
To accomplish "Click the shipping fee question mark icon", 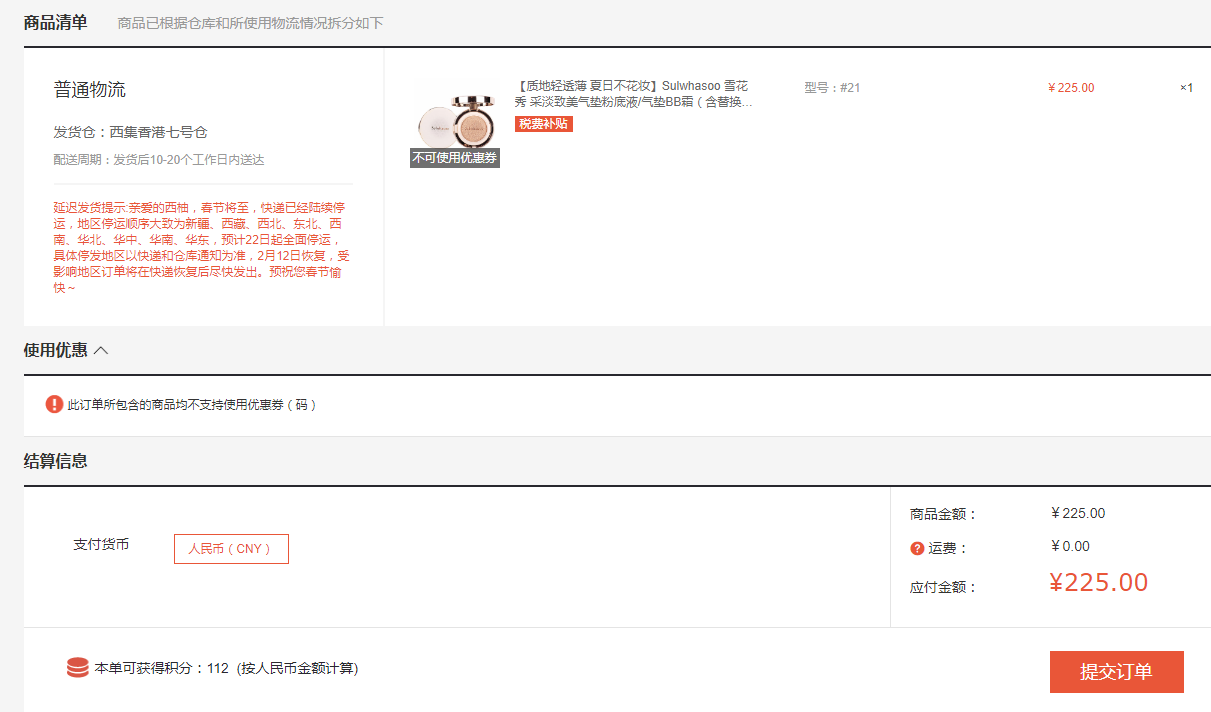I will pos(917,548).
